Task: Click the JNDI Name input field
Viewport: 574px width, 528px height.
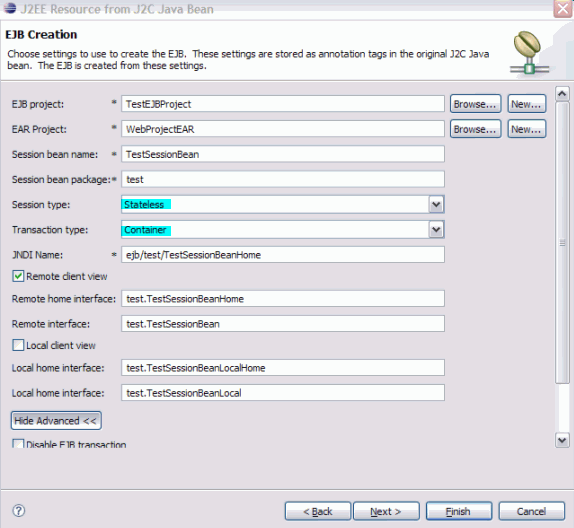Action: tap(283, 254)
